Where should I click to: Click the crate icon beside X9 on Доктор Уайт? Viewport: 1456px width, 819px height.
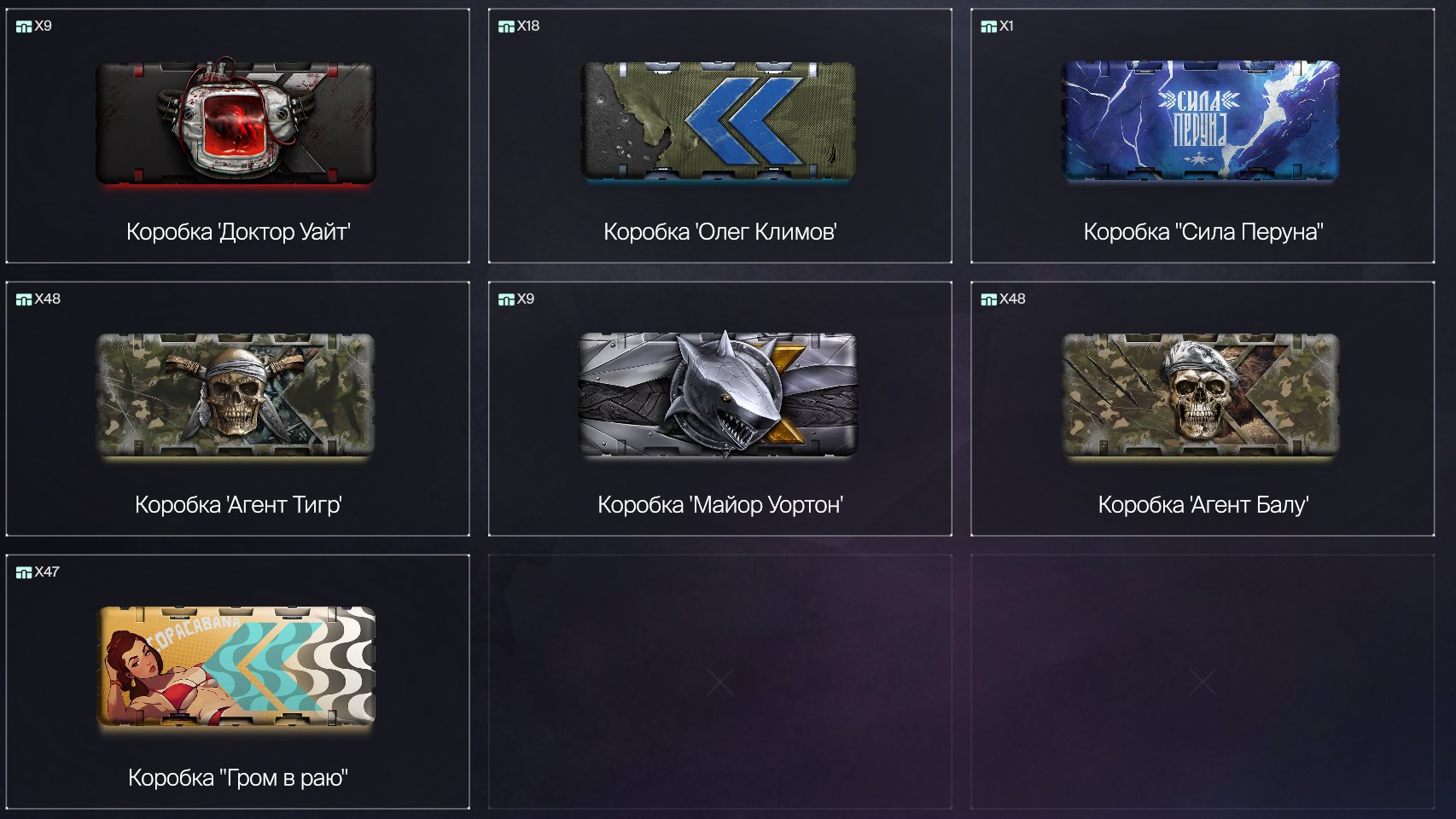[24, 26]
